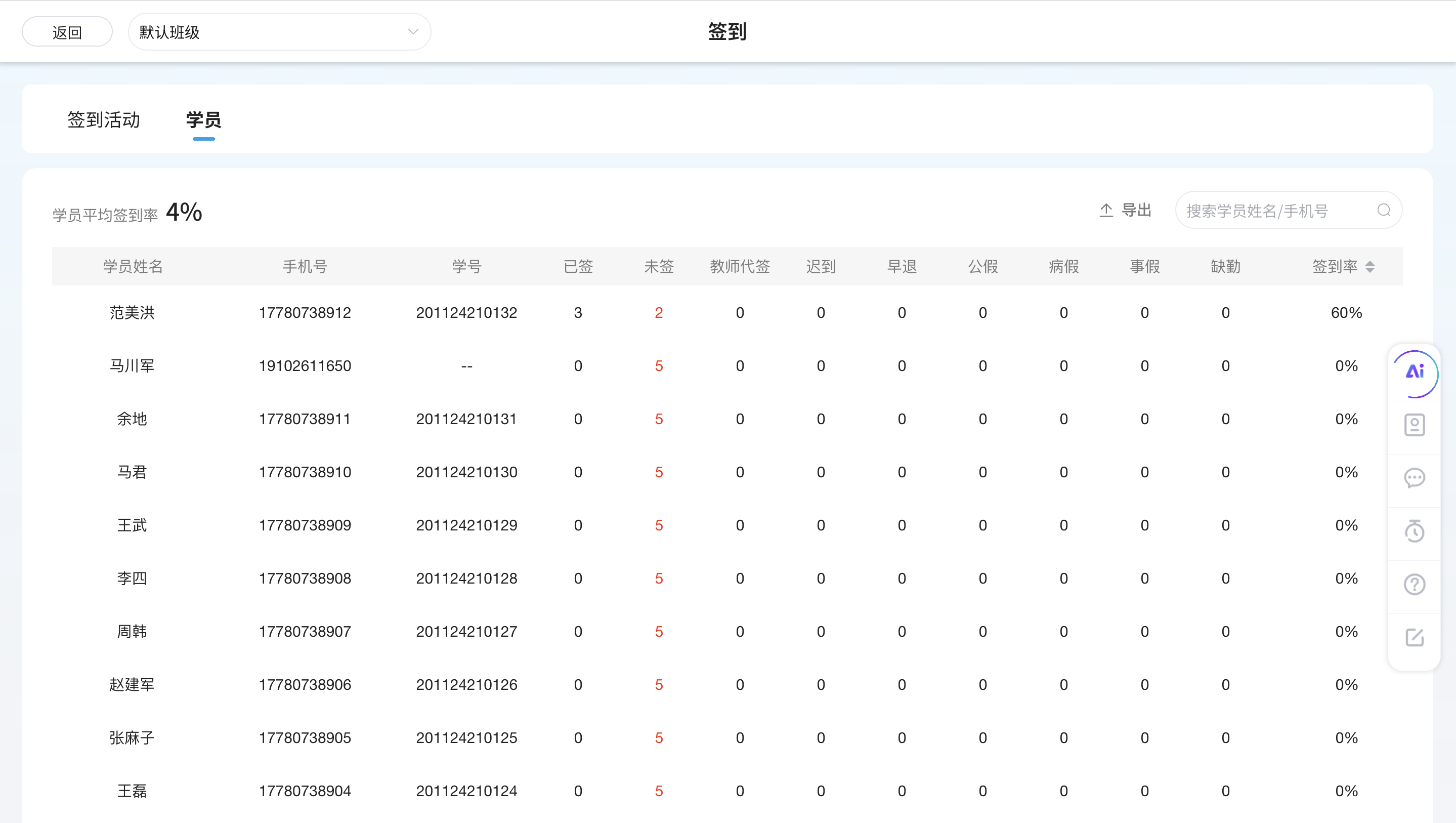1456x823 pixels.
Task: Select student name 王武
Action: coord(132,525)
